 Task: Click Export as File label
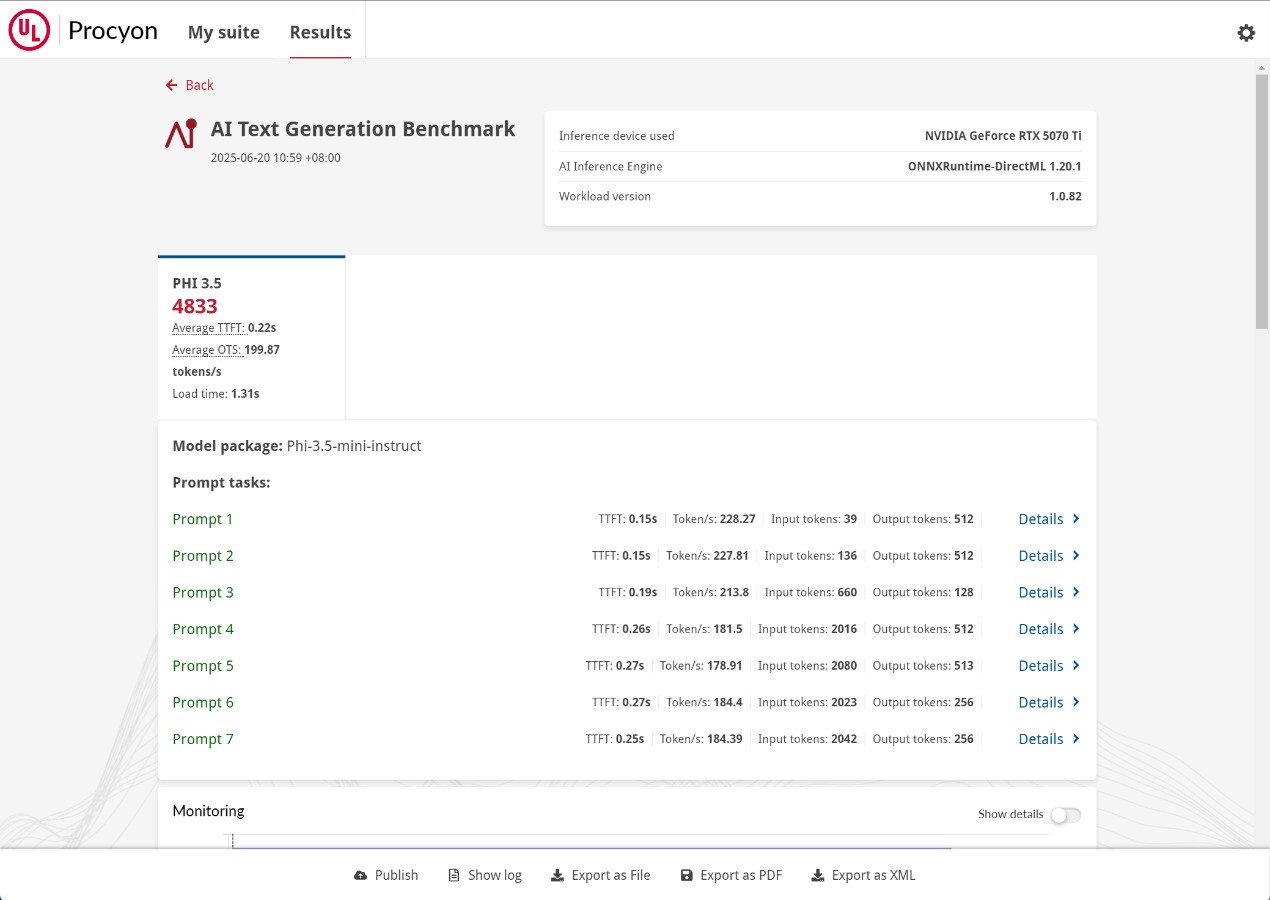pos(611,875)
